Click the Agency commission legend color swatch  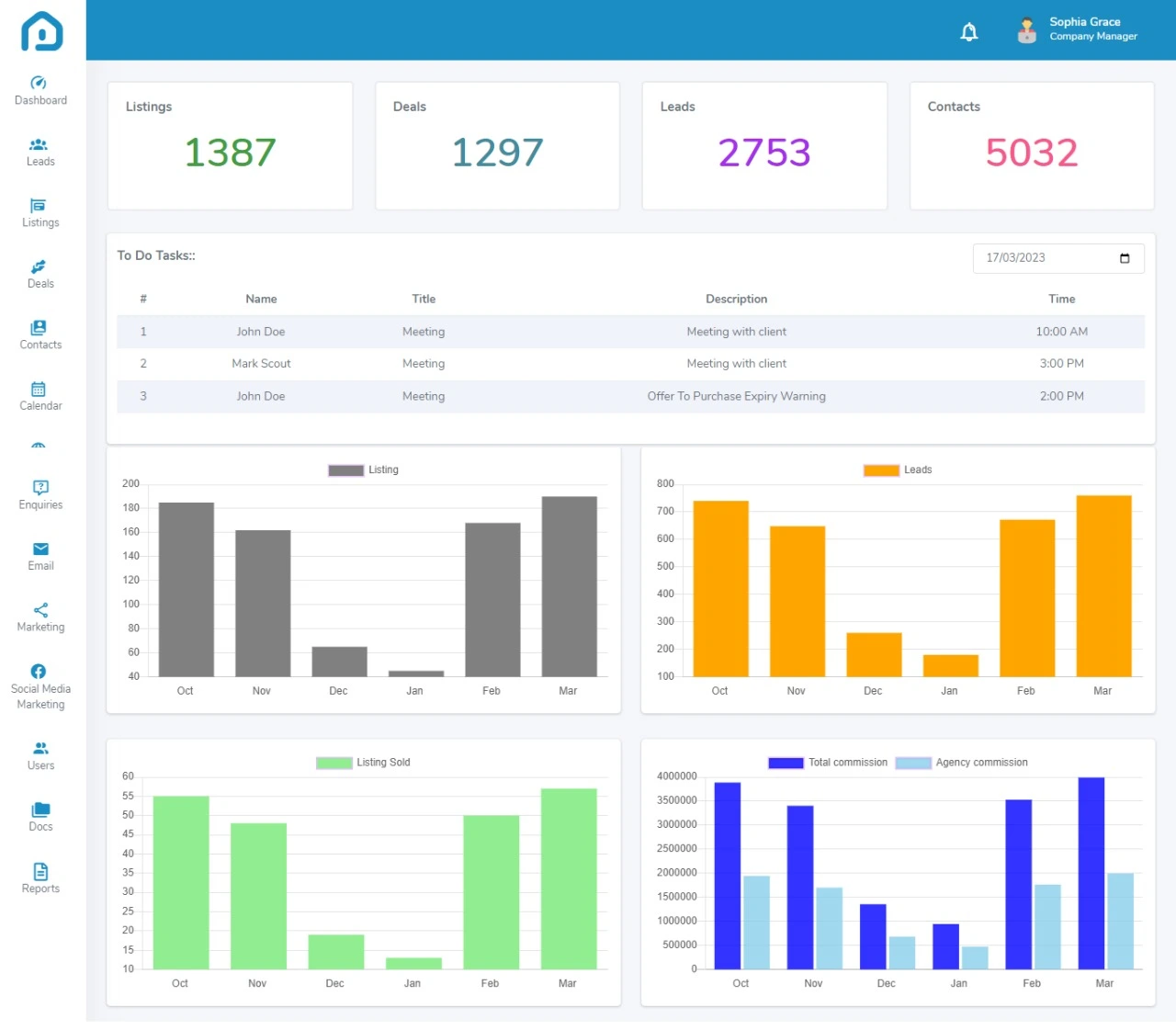(x=913, y=763)
